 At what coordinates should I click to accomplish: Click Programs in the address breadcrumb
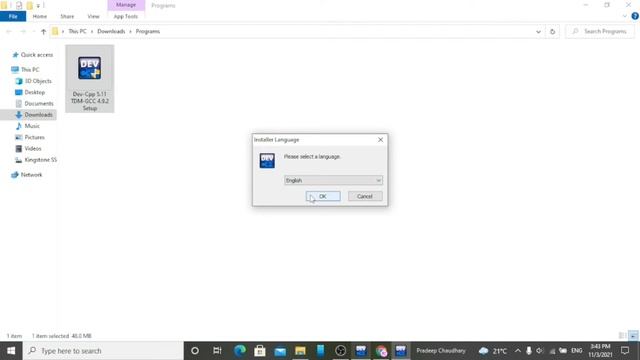click(148, 31)
